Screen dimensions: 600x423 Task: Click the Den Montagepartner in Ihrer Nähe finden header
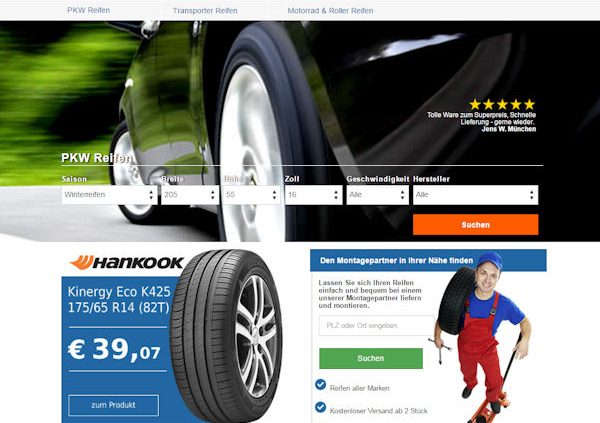click(396, 261)
